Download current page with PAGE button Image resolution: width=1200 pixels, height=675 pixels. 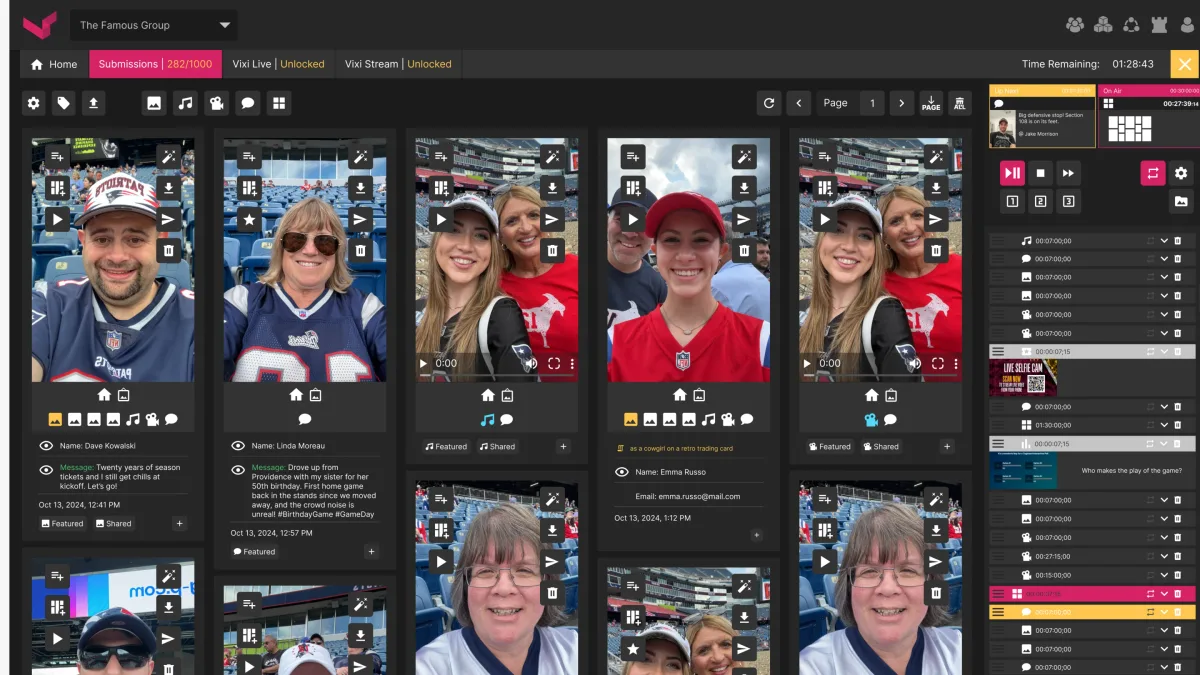point(931,103)
